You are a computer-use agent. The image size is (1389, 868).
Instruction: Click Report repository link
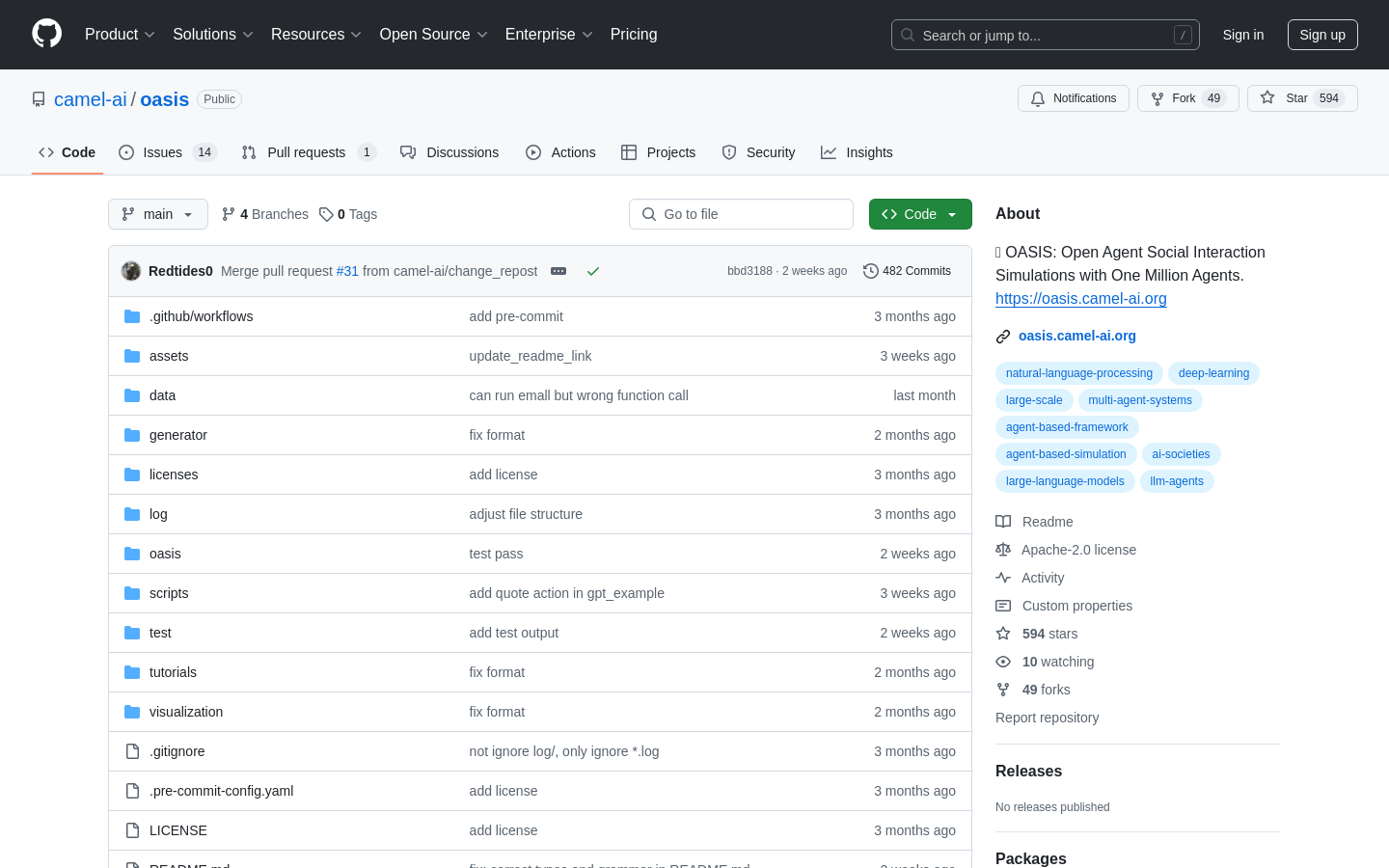[x=1047, y=718]
